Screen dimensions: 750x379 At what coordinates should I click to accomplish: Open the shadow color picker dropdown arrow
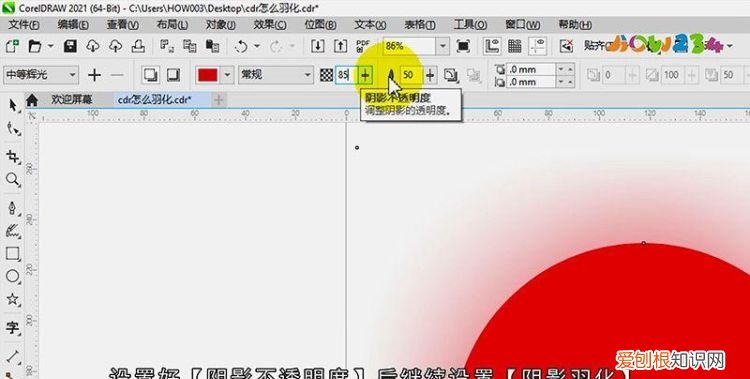[x=227, y=75]
